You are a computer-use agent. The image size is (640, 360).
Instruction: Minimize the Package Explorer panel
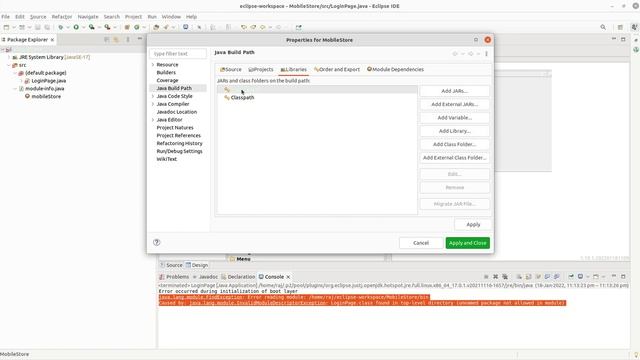click(140, 39)
